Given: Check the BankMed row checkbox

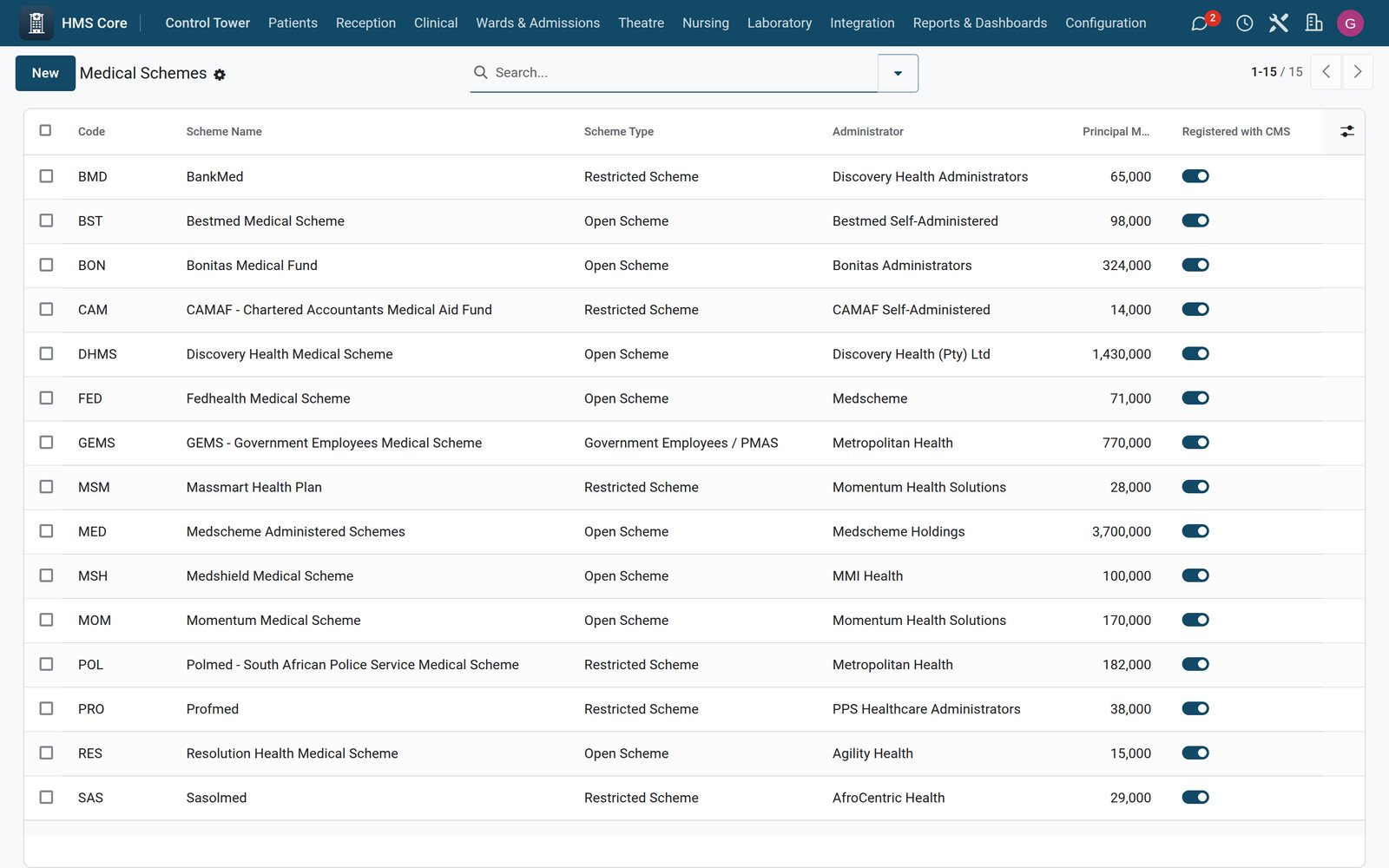Looking at the screenshot, I should click(x=46, y=176).
